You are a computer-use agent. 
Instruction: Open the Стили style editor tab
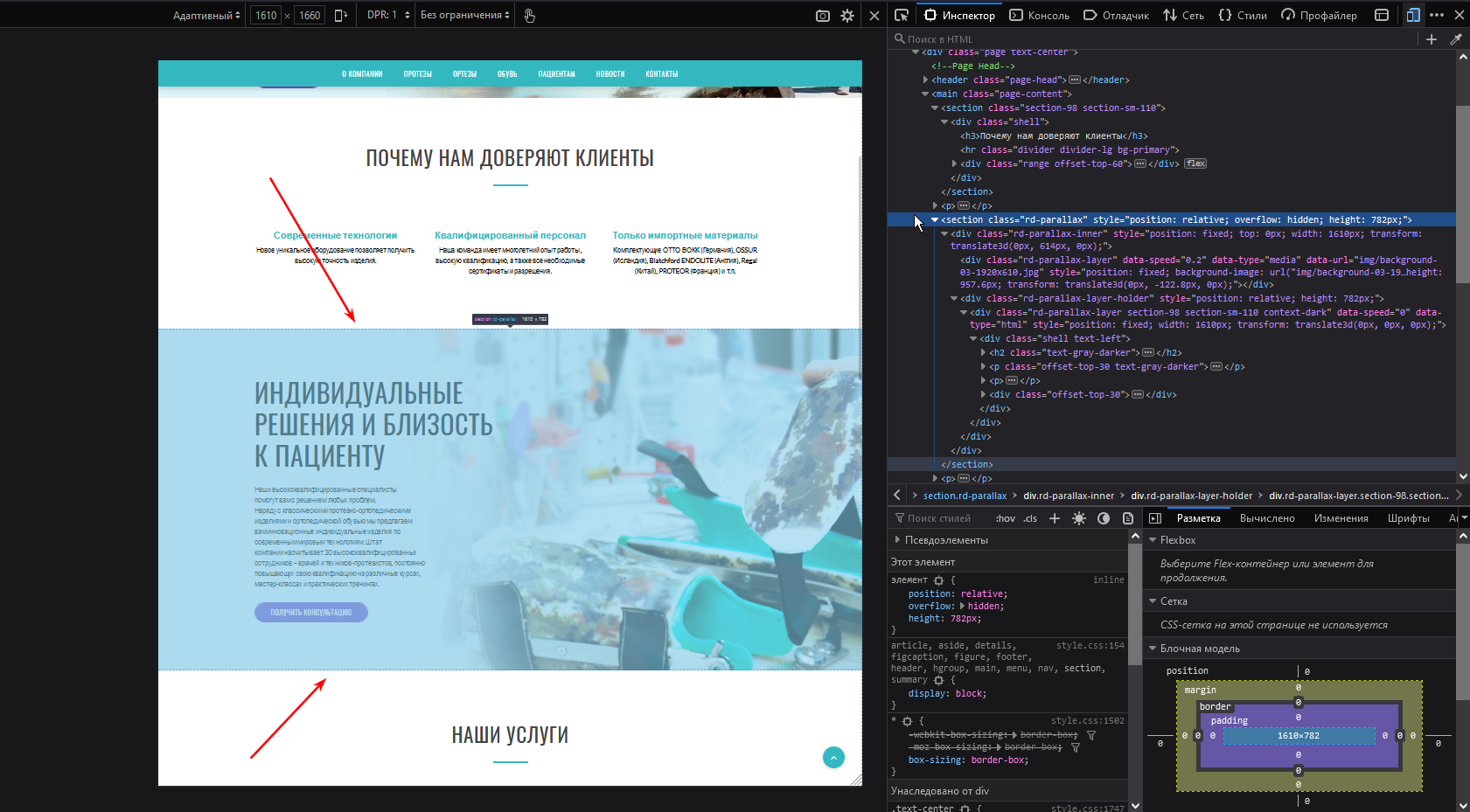(1243, 15)
